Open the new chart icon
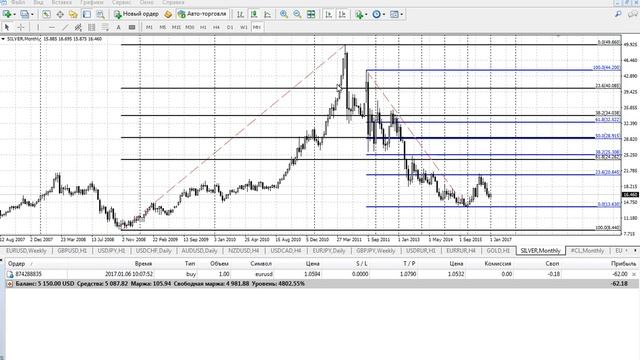The image size is (640, 360). [7, 14]
